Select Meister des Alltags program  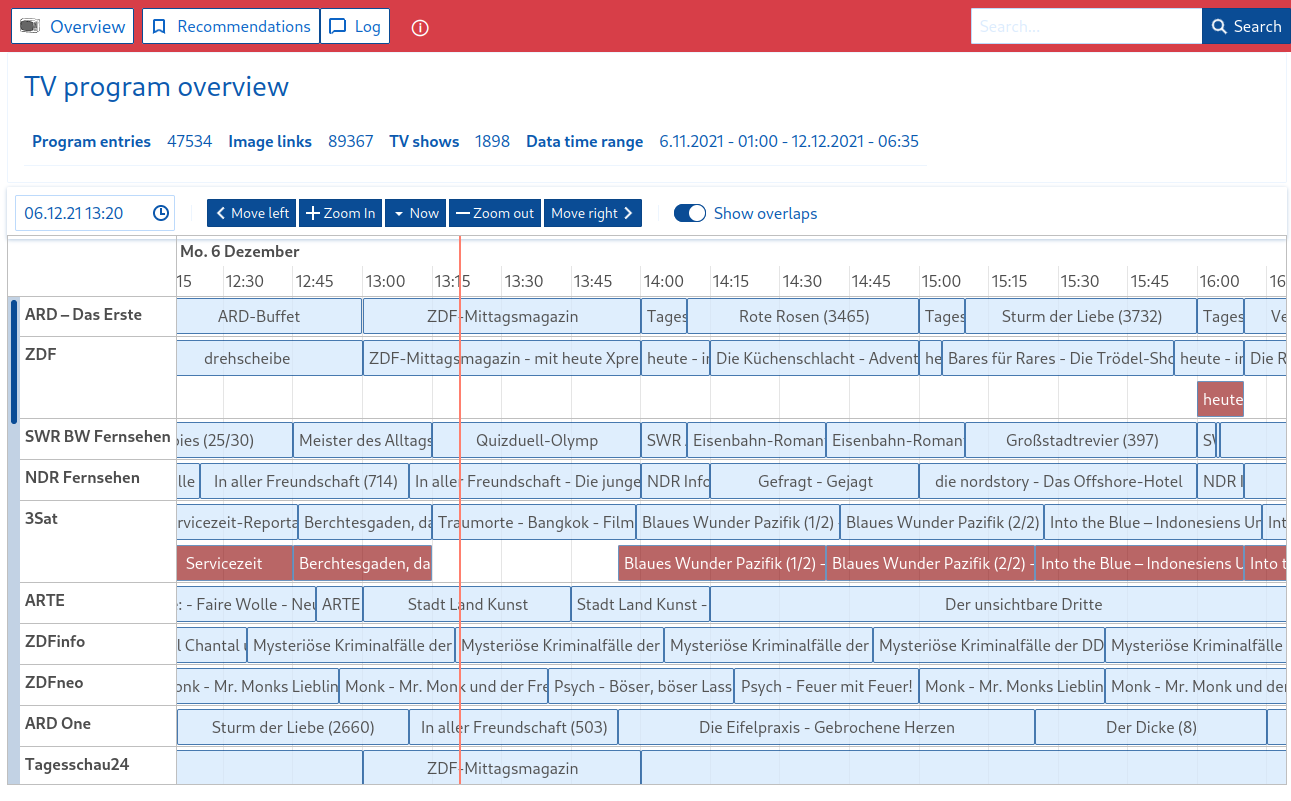pyautogui.click(x=363, y=440)
